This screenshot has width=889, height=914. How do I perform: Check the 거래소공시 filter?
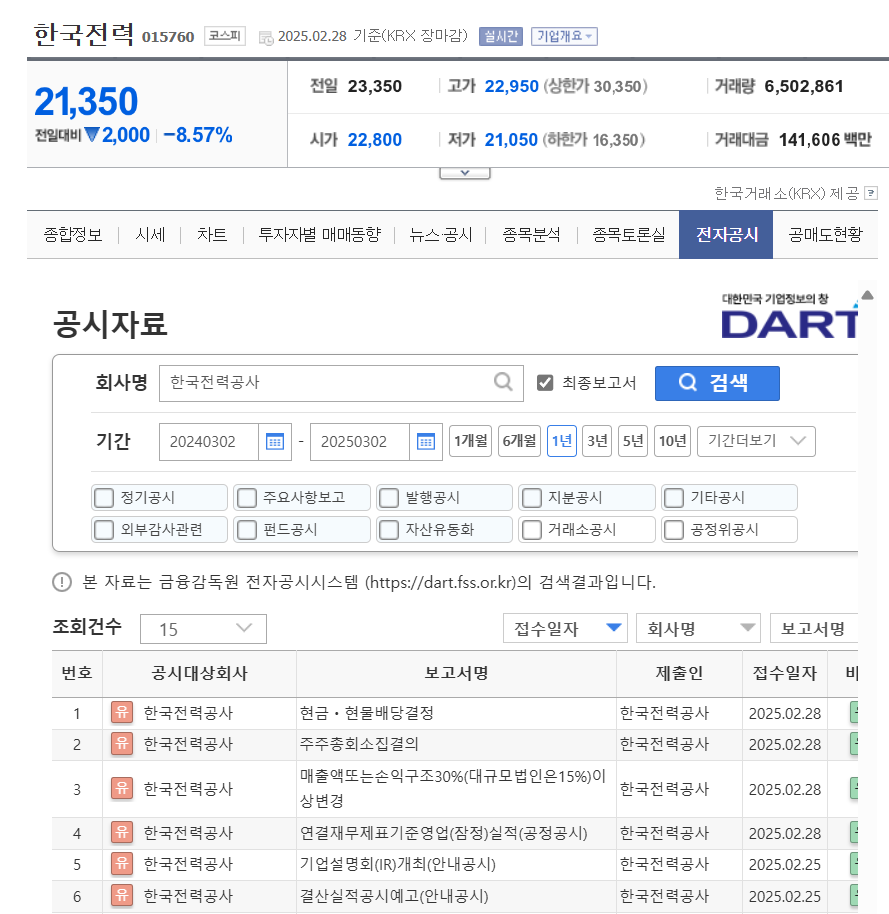point(532,530)
